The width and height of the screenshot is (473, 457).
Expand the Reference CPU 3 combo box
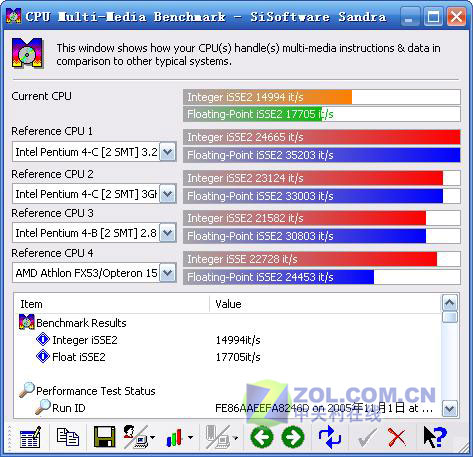167,233
